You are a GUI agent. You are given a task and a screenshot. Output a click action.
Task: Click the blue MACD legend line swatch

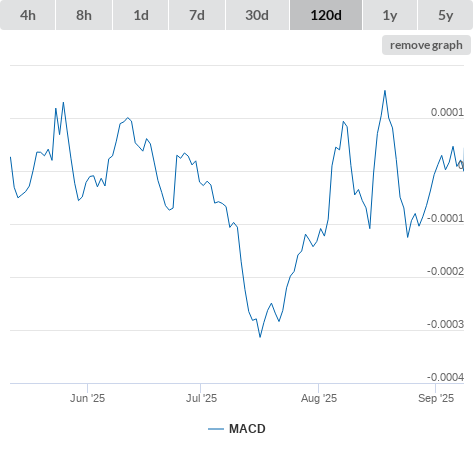point(216,429)
